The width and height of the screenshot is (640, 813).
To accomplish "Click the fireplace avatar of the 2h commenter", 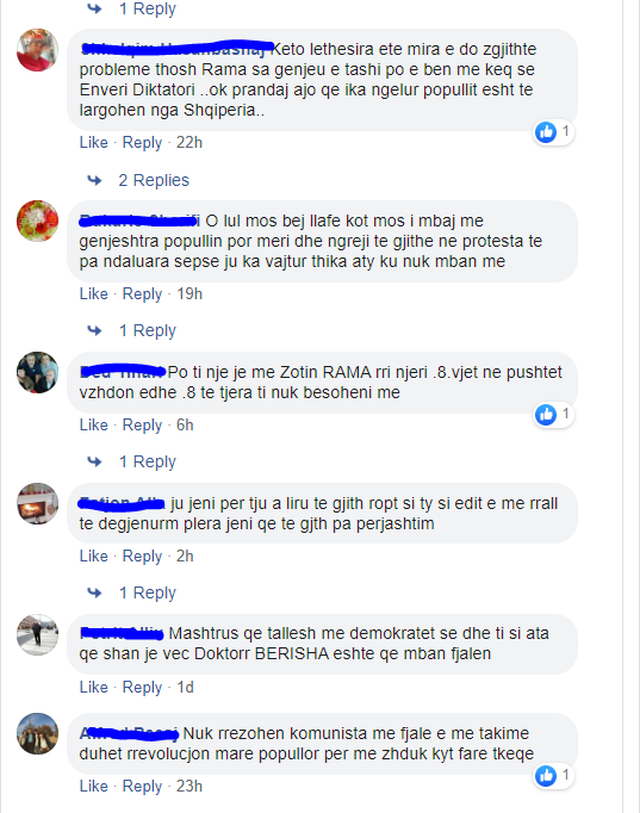I will coord(37,503).
